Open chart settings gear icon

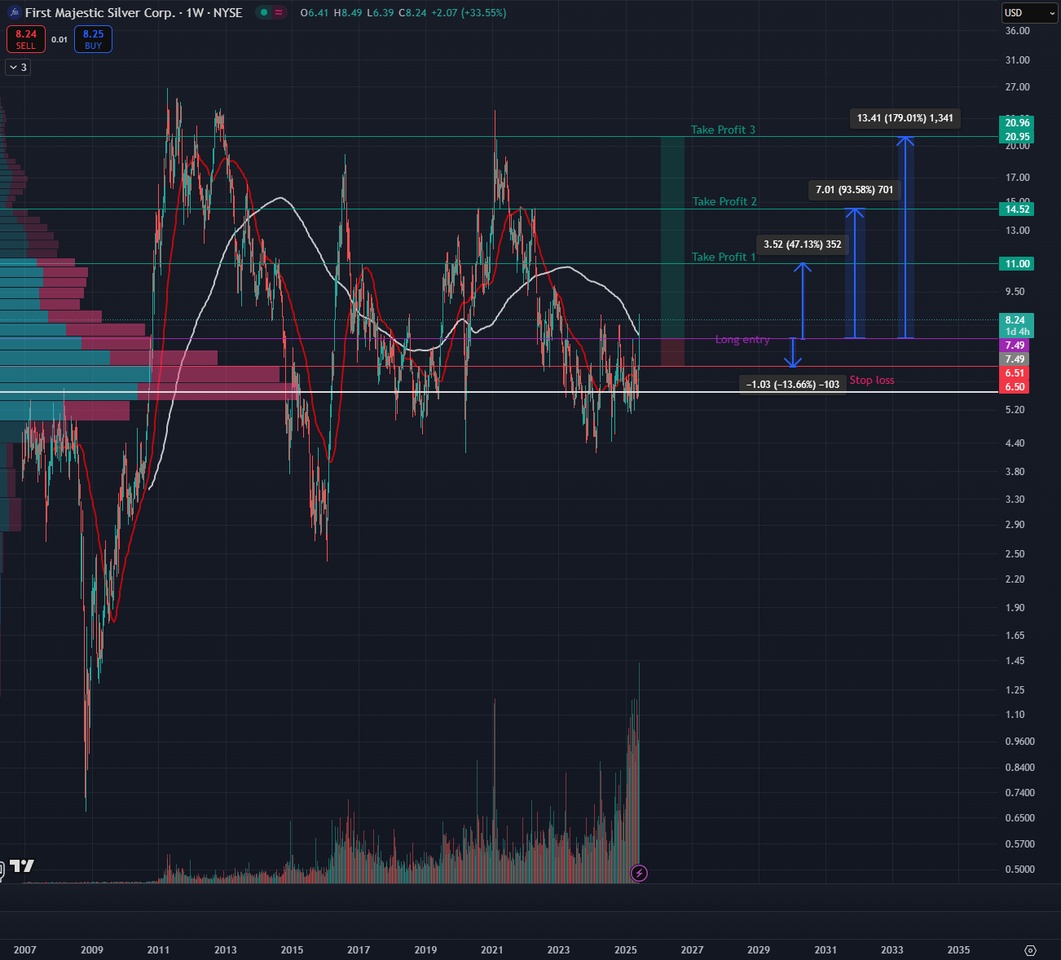pos(1030,950)
